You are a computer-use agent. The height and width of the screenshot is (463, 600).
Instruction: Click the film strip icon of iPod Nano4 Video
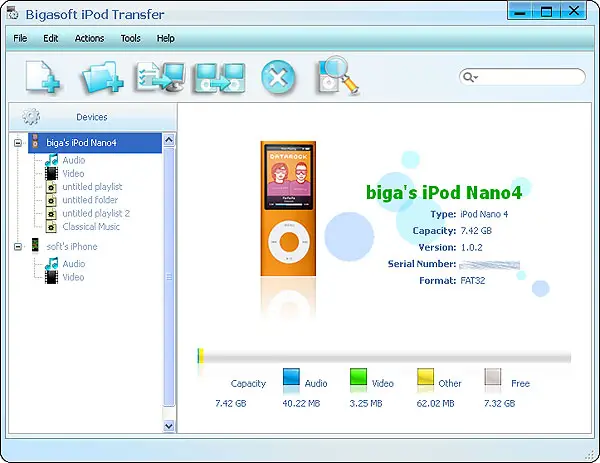(x=52, y=173)
